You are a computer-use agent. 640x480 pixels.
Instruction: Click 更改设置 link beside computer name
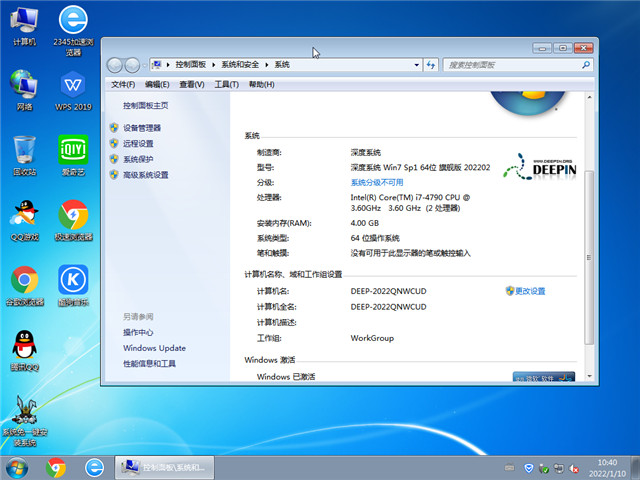pyautogui.click(x=530, y=291)
